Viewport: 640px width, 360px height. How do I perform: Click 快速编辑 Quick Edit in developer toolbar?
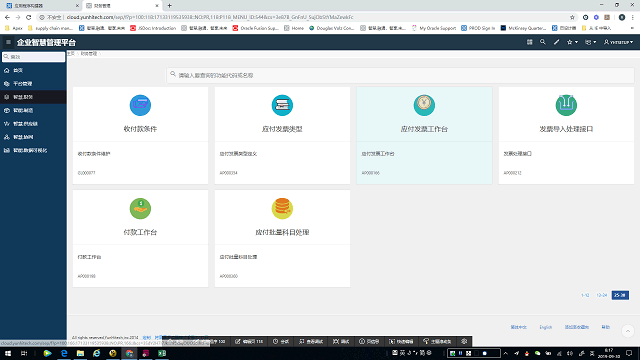[x=401, y=341]
